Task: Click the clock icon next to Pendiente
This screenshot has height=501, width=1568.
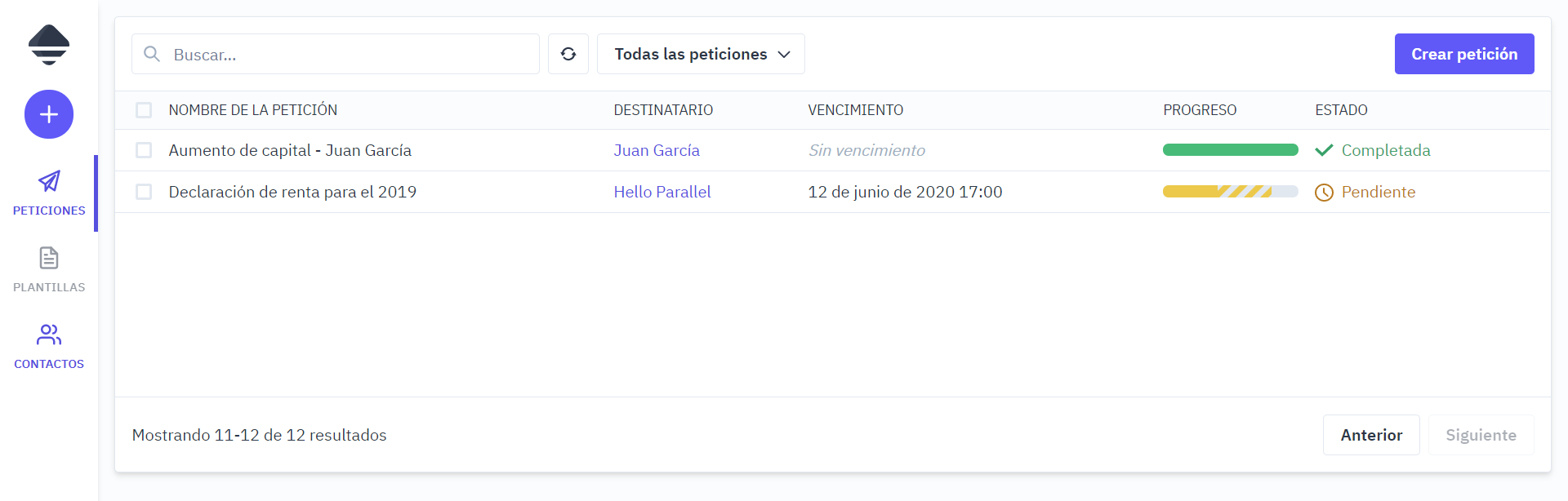Action: (x=1325, y=192)
